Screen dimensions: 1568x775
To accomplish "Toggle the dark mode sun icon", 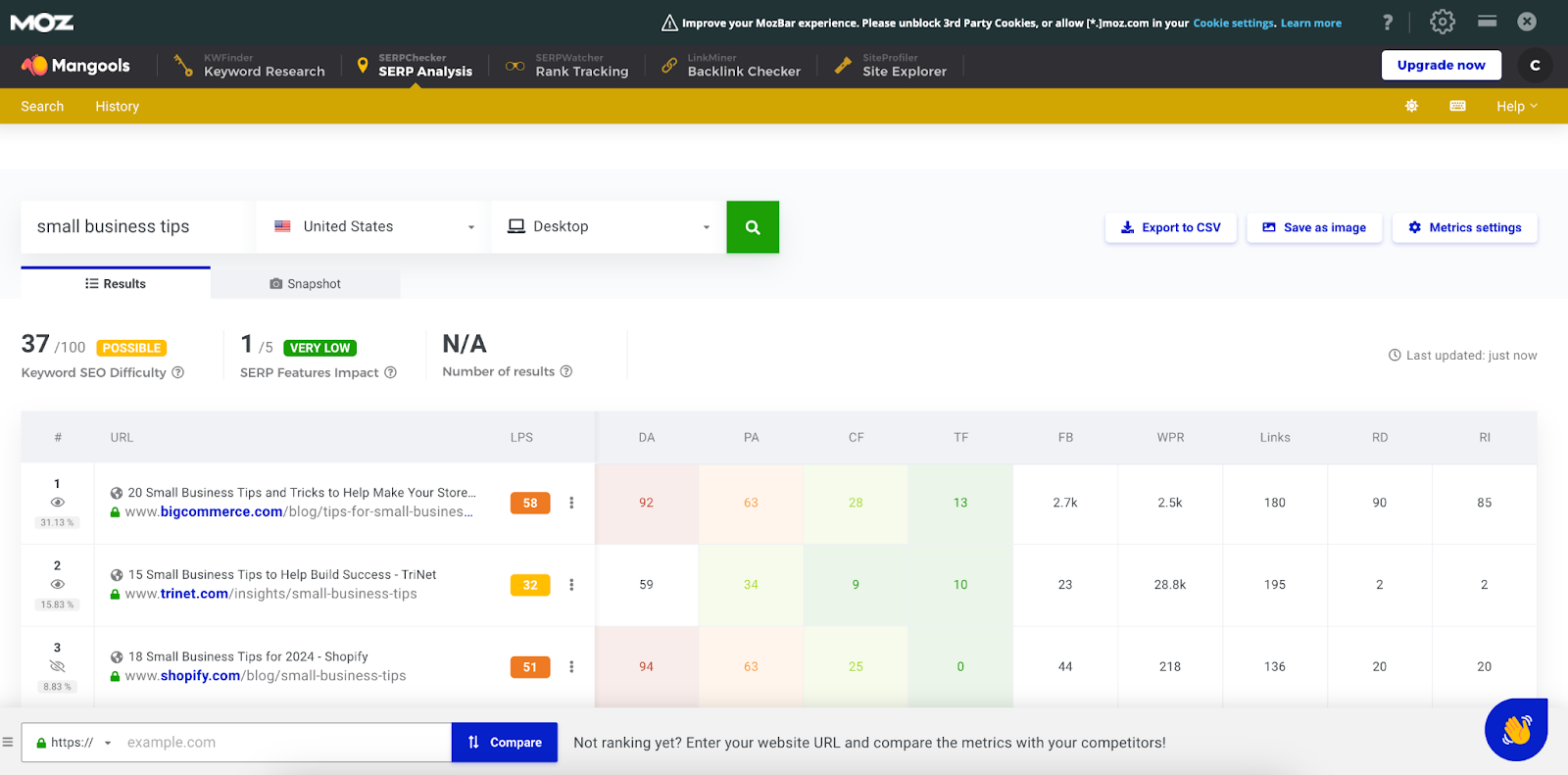I will pyautogui.click(x=1412, y=106).
